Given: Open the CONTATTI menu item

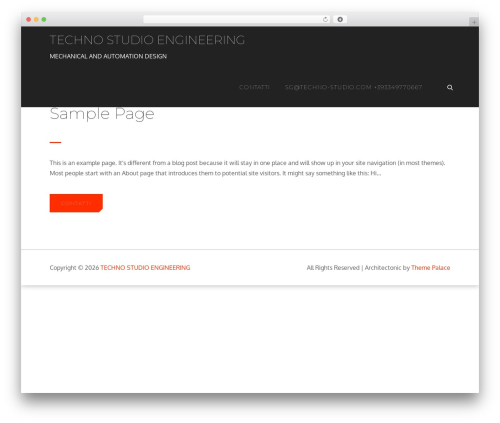Looking at the screenshot, I should pyautogui.click(x=254, y=87).
